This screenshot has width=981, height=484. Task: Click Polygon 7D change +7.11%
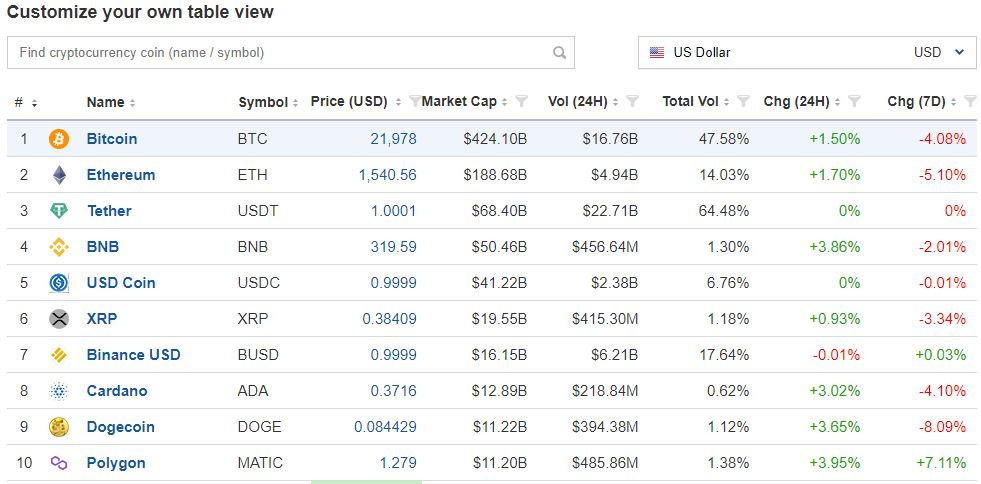(941, 463)
